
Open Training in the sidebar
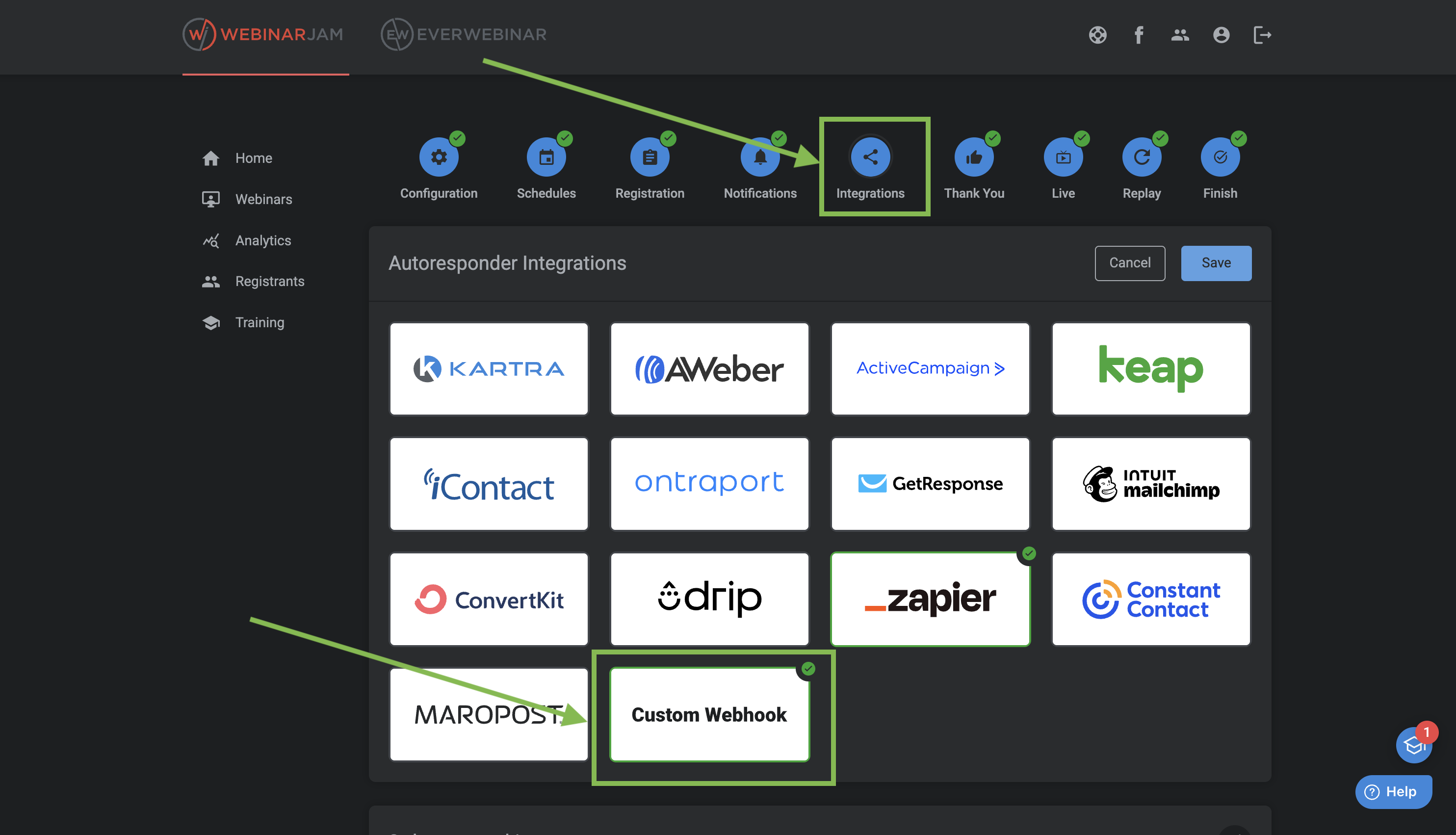coord(259,323)
